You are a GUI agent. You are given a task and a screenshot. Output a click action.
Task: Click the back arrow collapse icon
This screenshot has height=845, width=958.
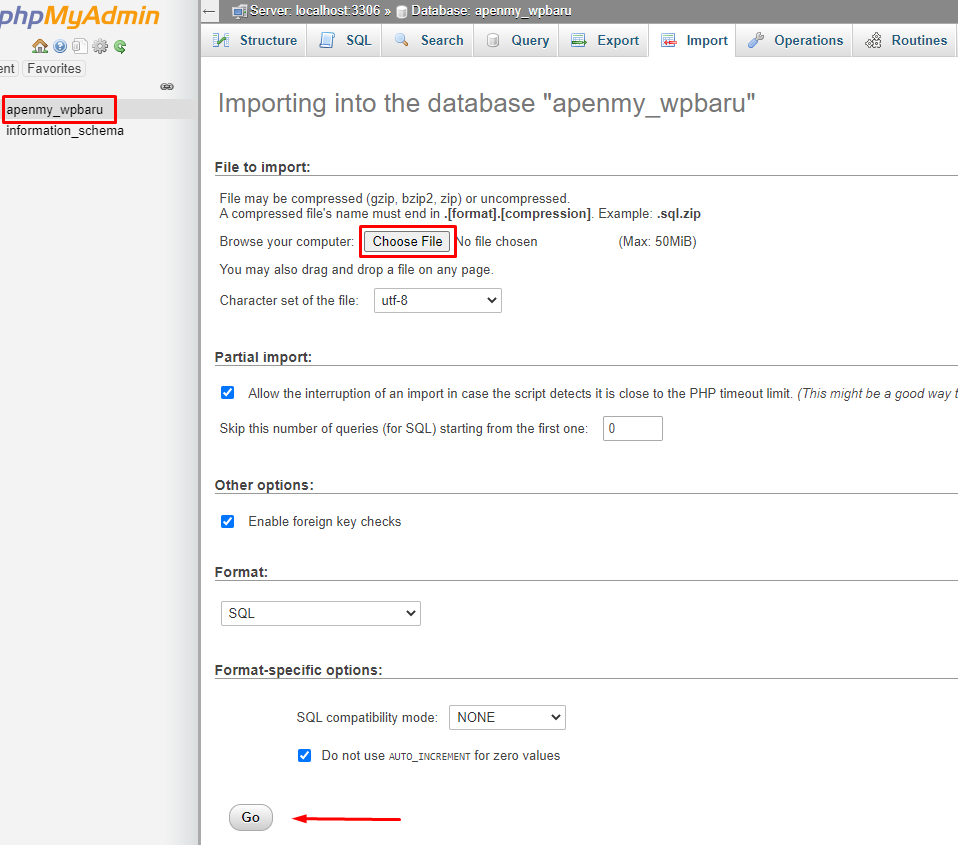(x=209, y=11)
